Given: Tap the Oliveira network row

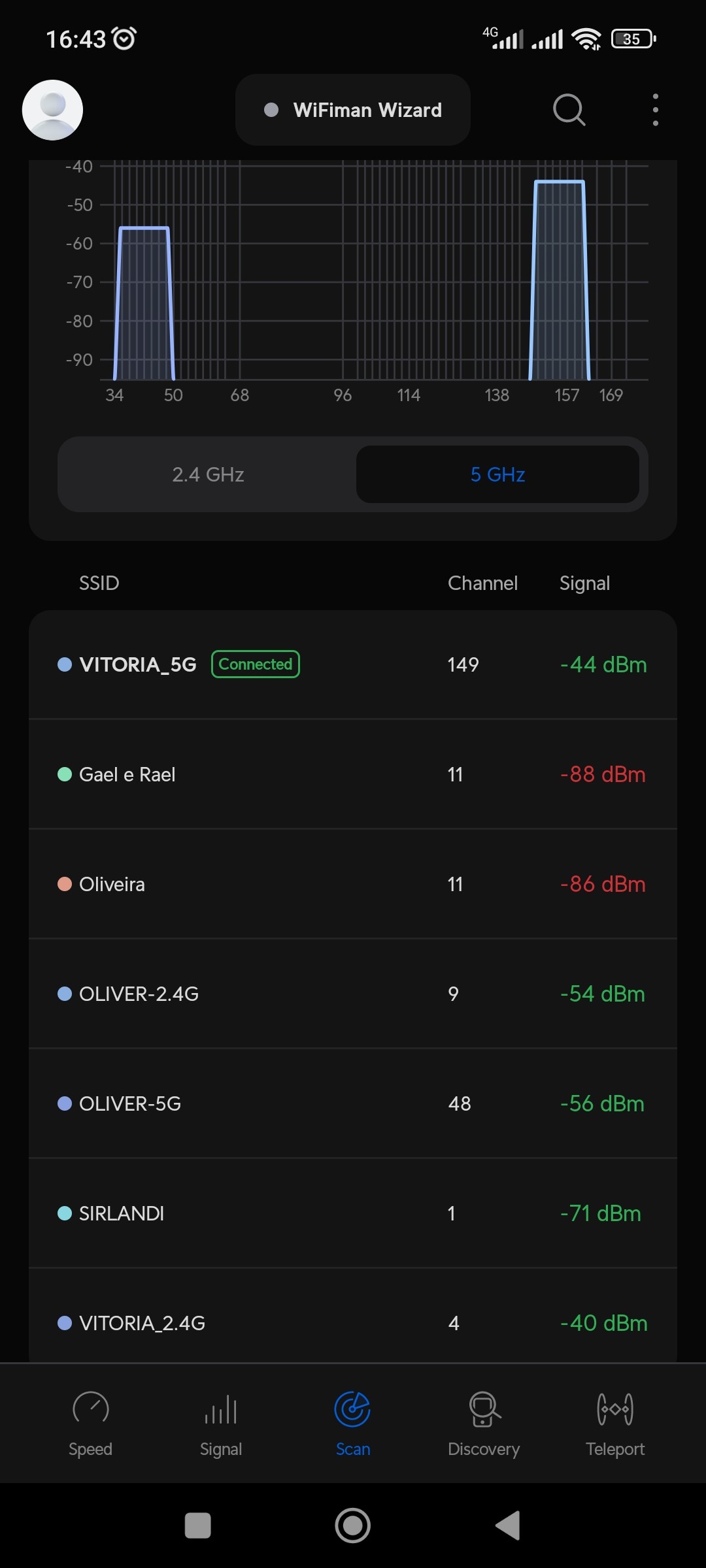Looking at the screenshot, I should (352, 884).
